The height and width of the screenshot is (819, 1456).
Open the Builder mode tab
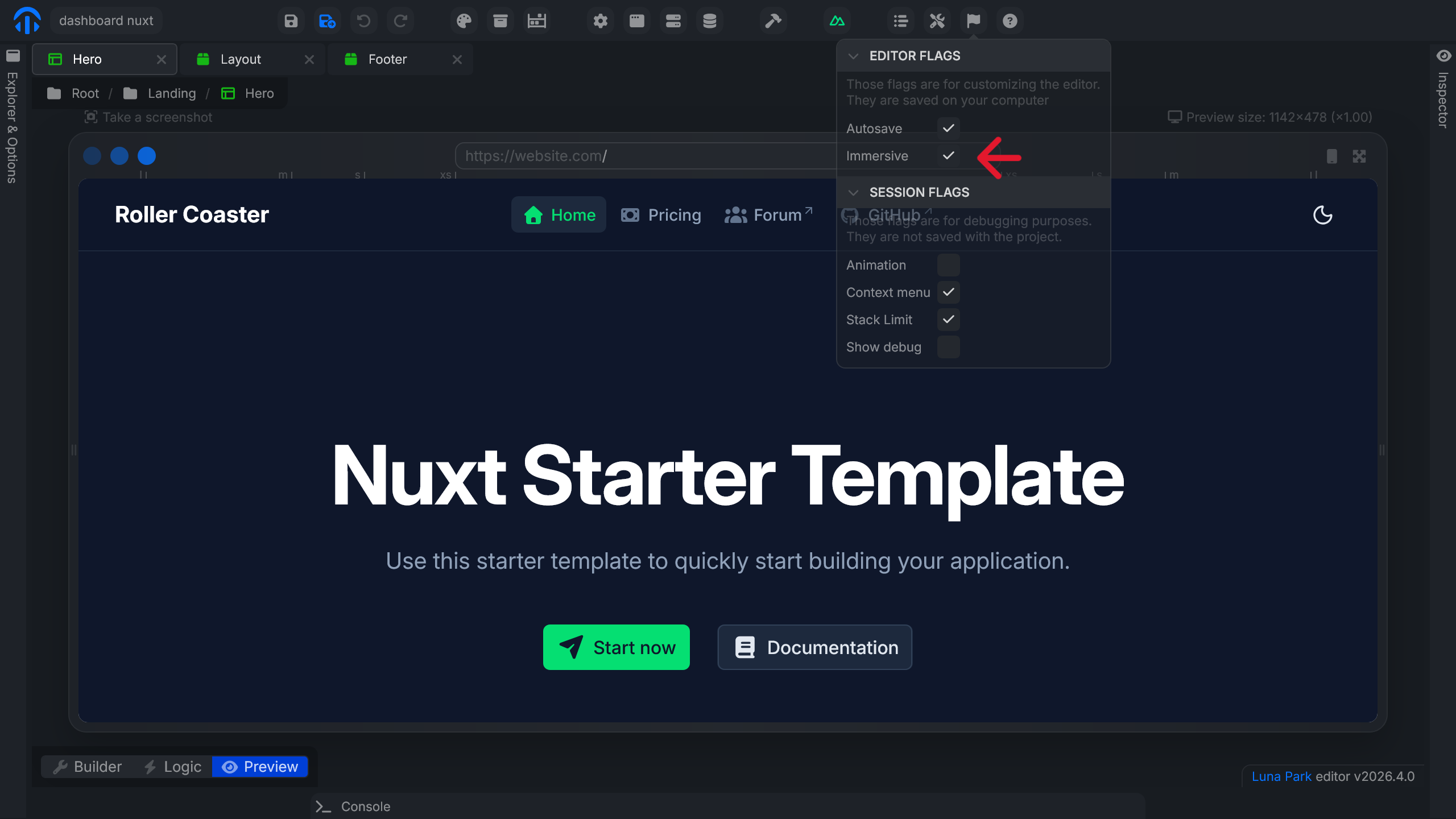88,767
